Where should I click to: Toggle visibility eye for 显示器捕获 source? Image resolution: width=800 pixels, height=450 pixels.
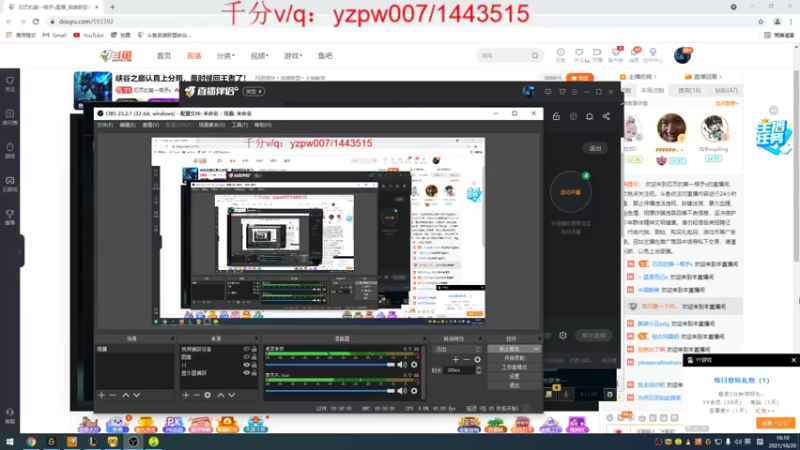point(246,373)
